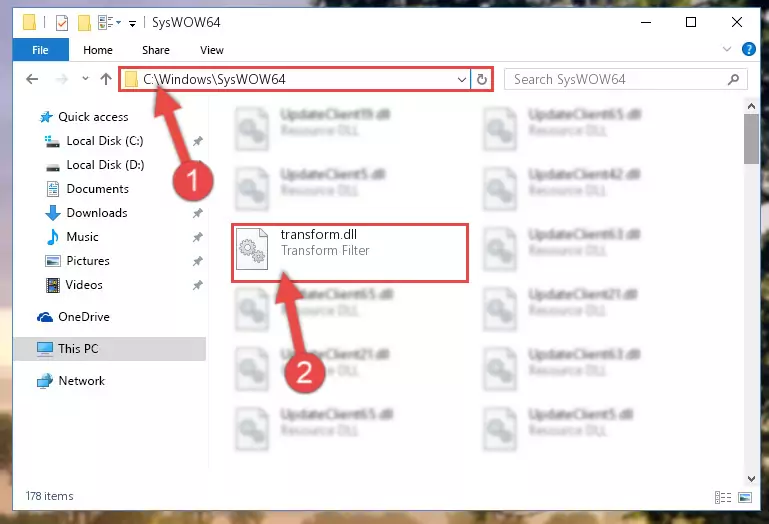Switch to large icons view layout
The height and width of the screenshot is (524, 769).
(x=745, y=497)
